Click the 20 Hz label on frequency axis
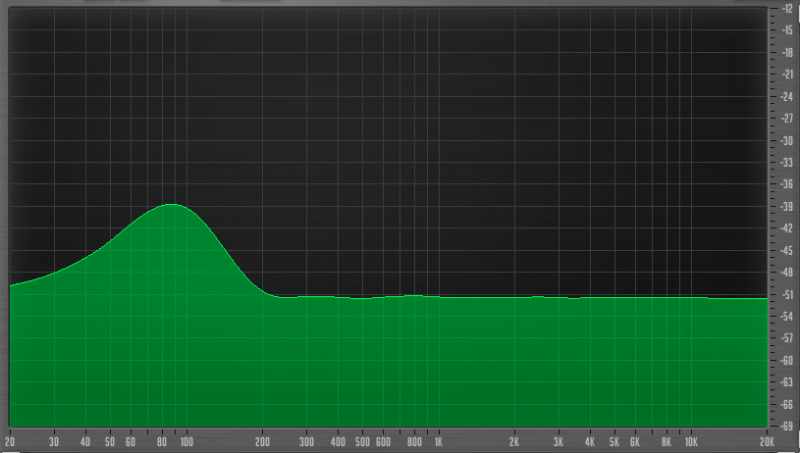This screenshot has width=800, height=453. [x=10, y=441]
